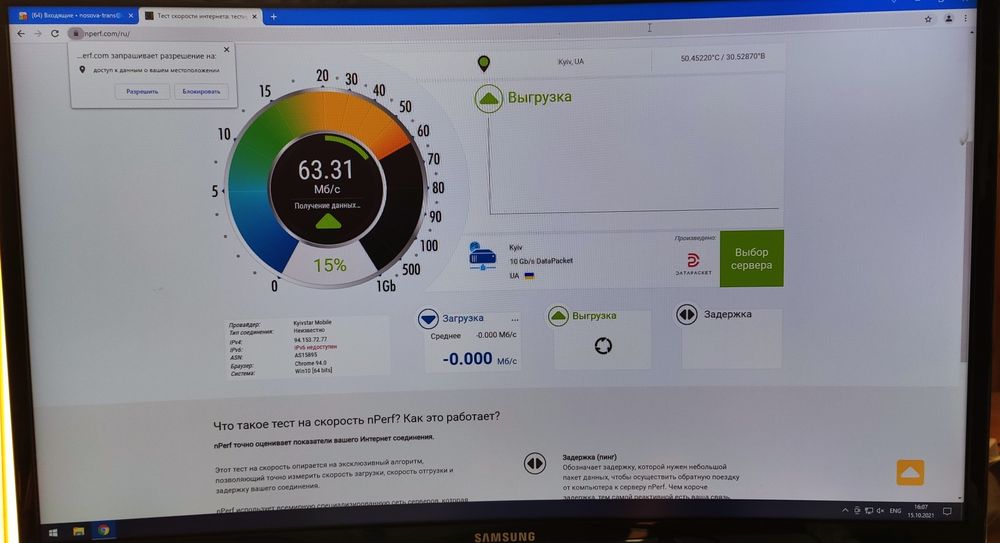1000x543 pixels.
Task: Click the system value Win10 [64 bits]
Action: point(313,370)
